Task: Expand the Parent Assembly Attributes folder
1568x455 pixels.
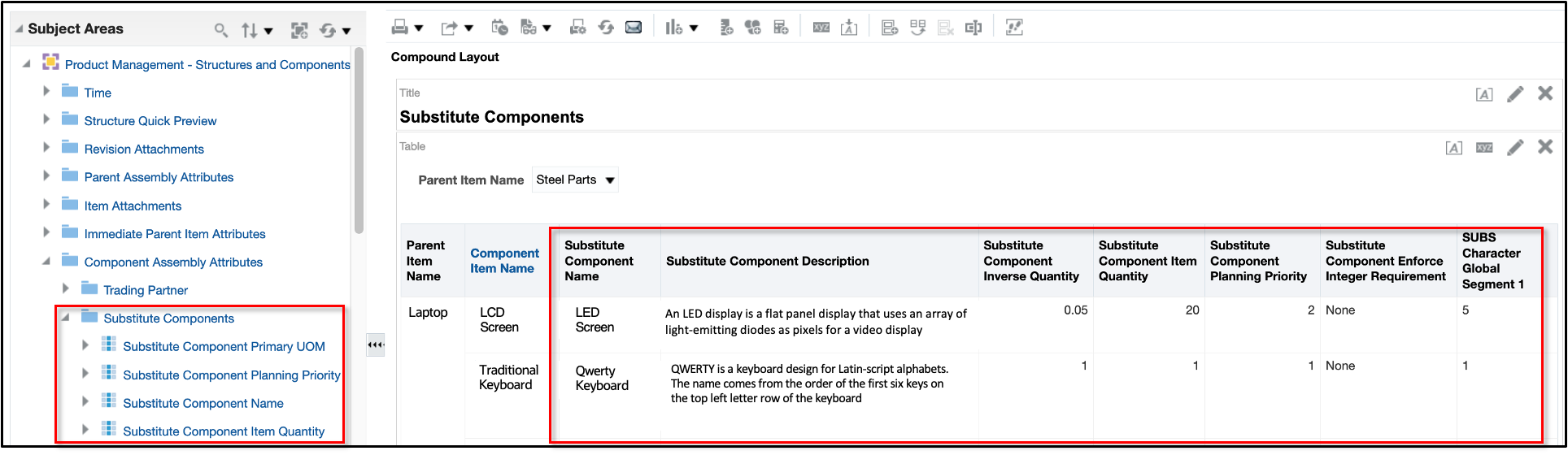Action: coord(46,175)
